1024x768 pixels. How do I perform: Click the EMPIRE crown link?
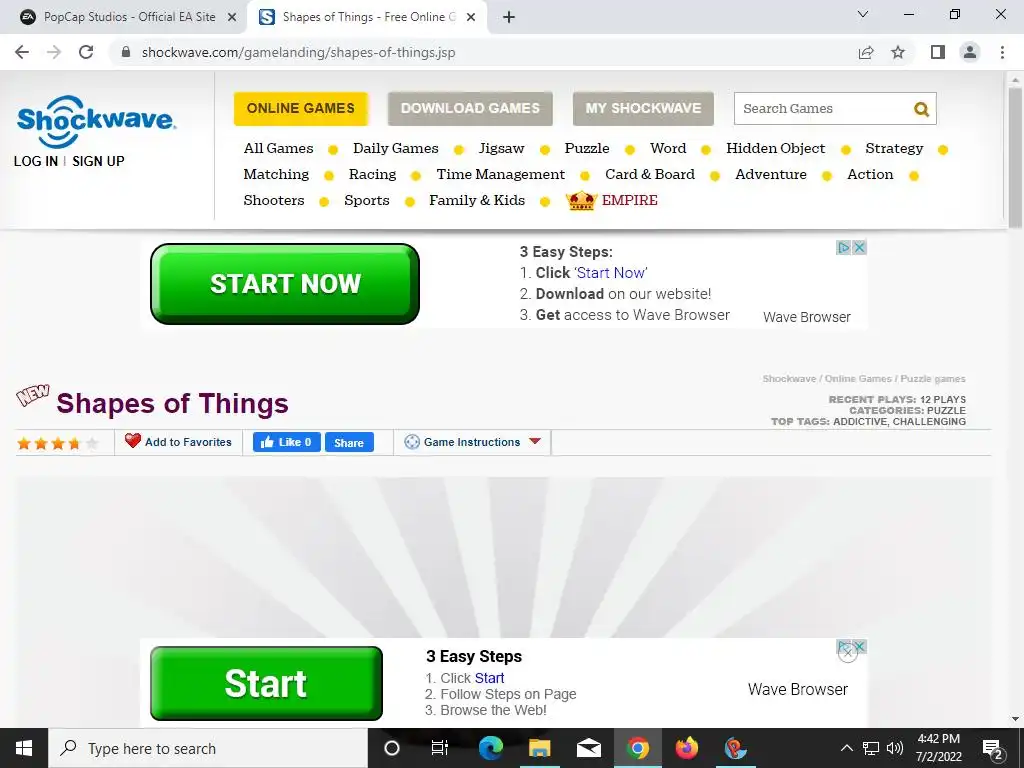tap(612, 200)
